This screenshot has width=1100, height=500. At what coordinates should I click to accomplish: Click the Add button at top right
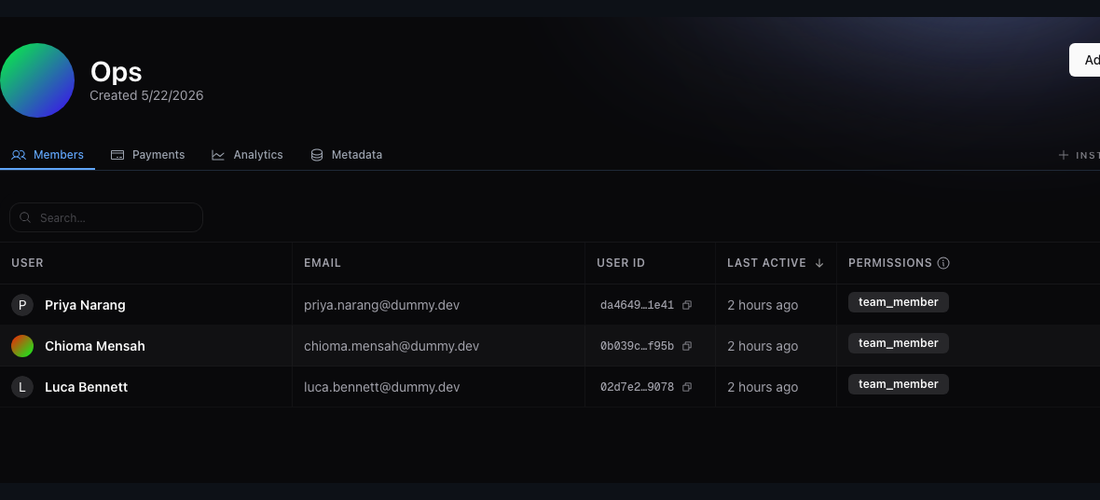(1085, 60)
